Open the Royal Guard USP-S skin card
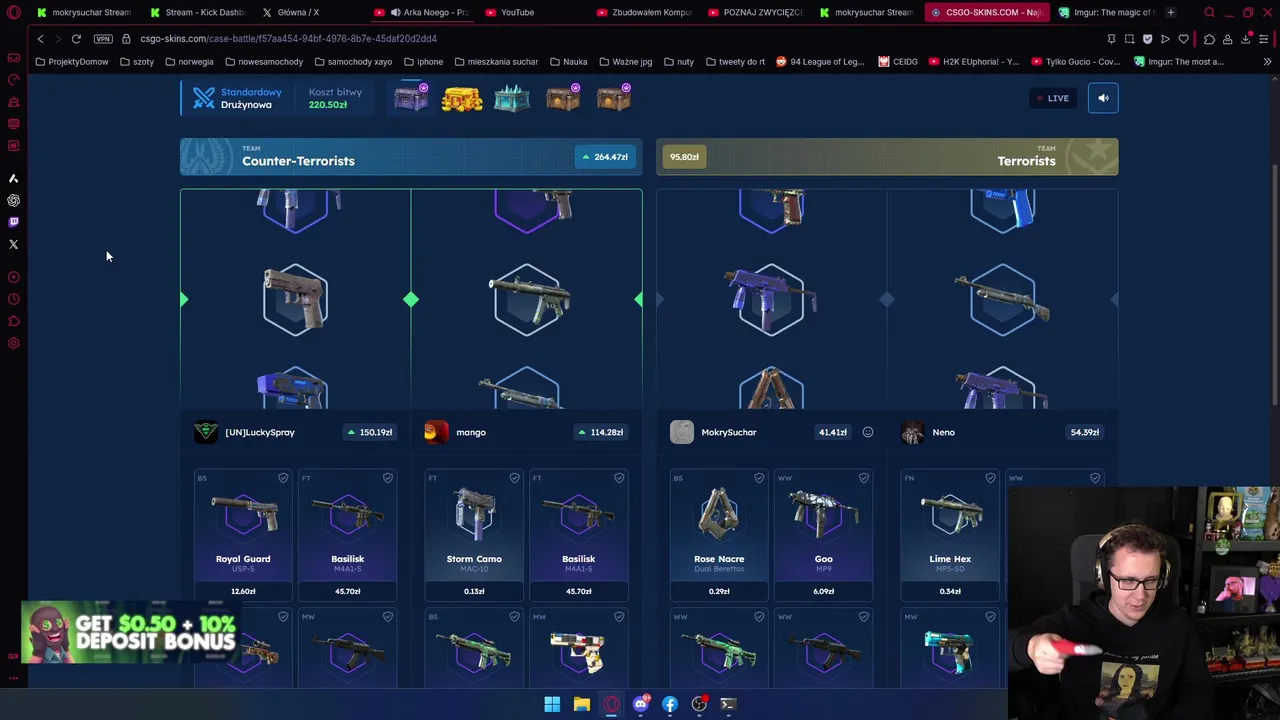Image resolution: width=1280 pixels, height=720 pixels. 243,535
